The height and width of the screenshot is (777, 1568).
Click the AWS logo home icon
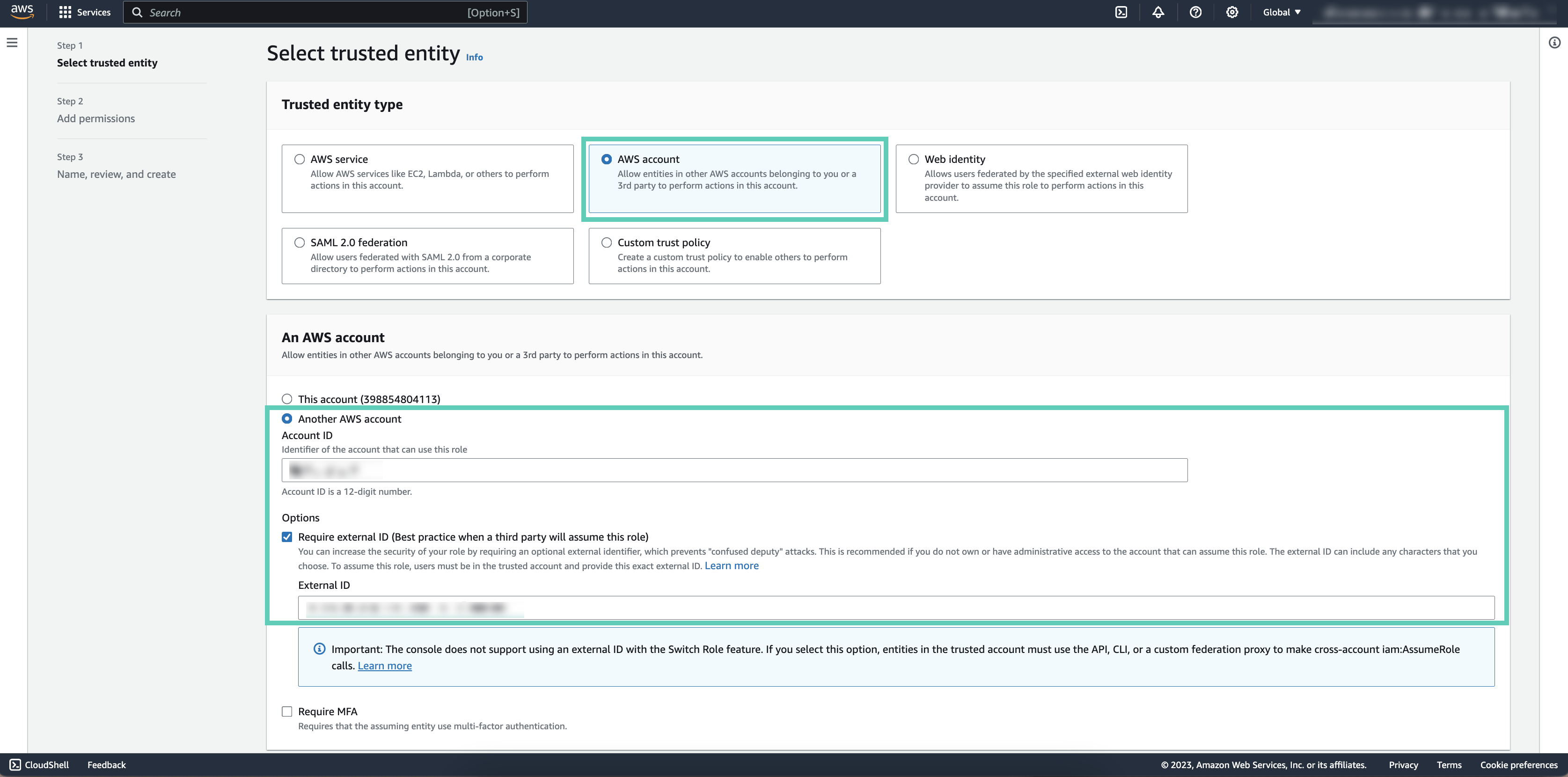[x=22, y=12]
